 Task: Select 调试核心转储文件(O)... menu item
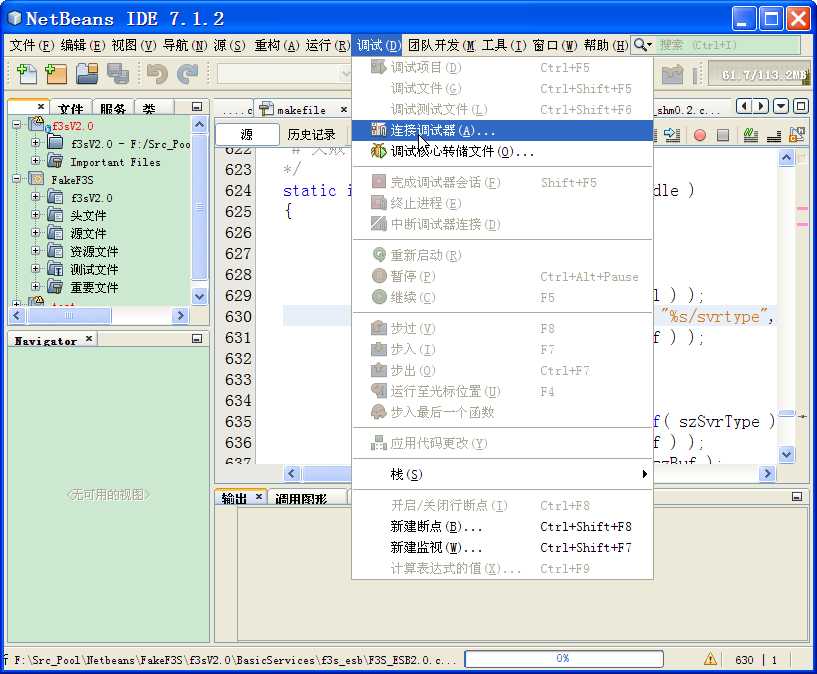pos(502,152)
